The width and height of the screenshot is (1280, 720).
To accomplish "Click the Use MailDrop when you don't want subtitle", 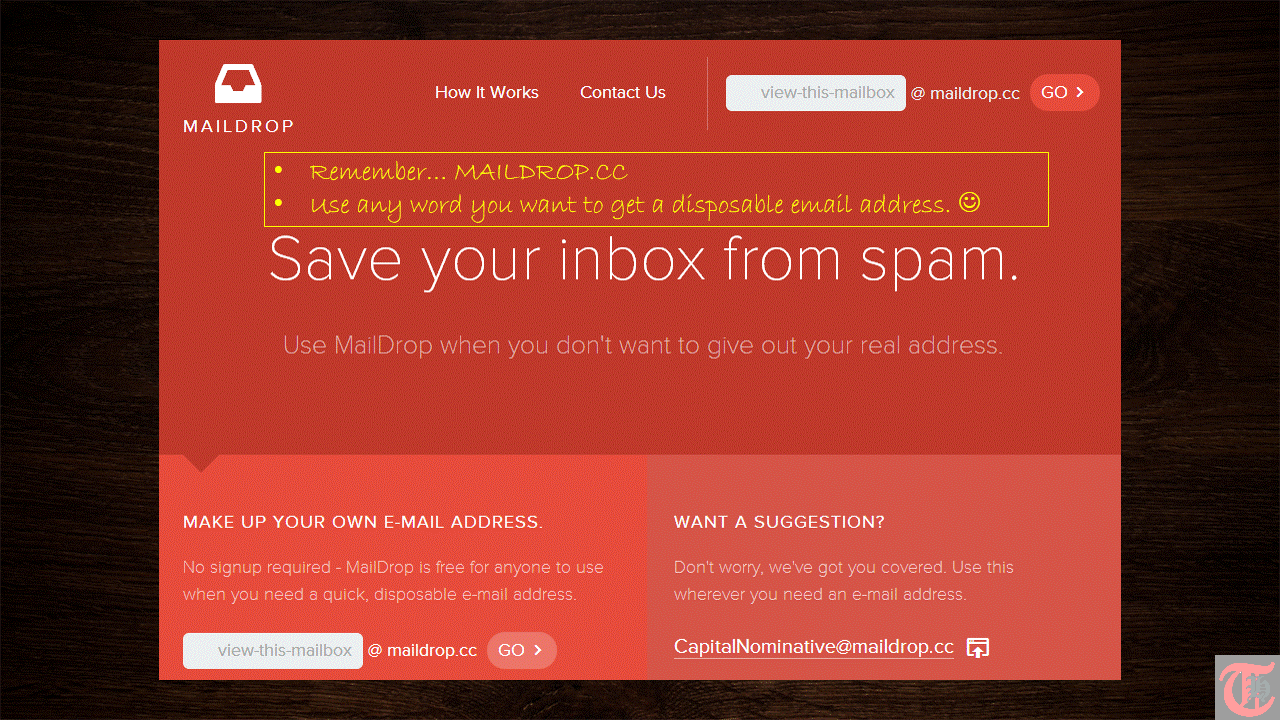I will point(643,346).
